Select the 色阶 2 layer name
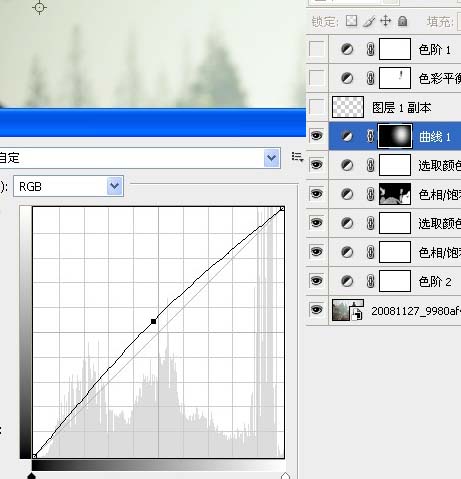The image size is (461, 479). click(x=435, y=282)
